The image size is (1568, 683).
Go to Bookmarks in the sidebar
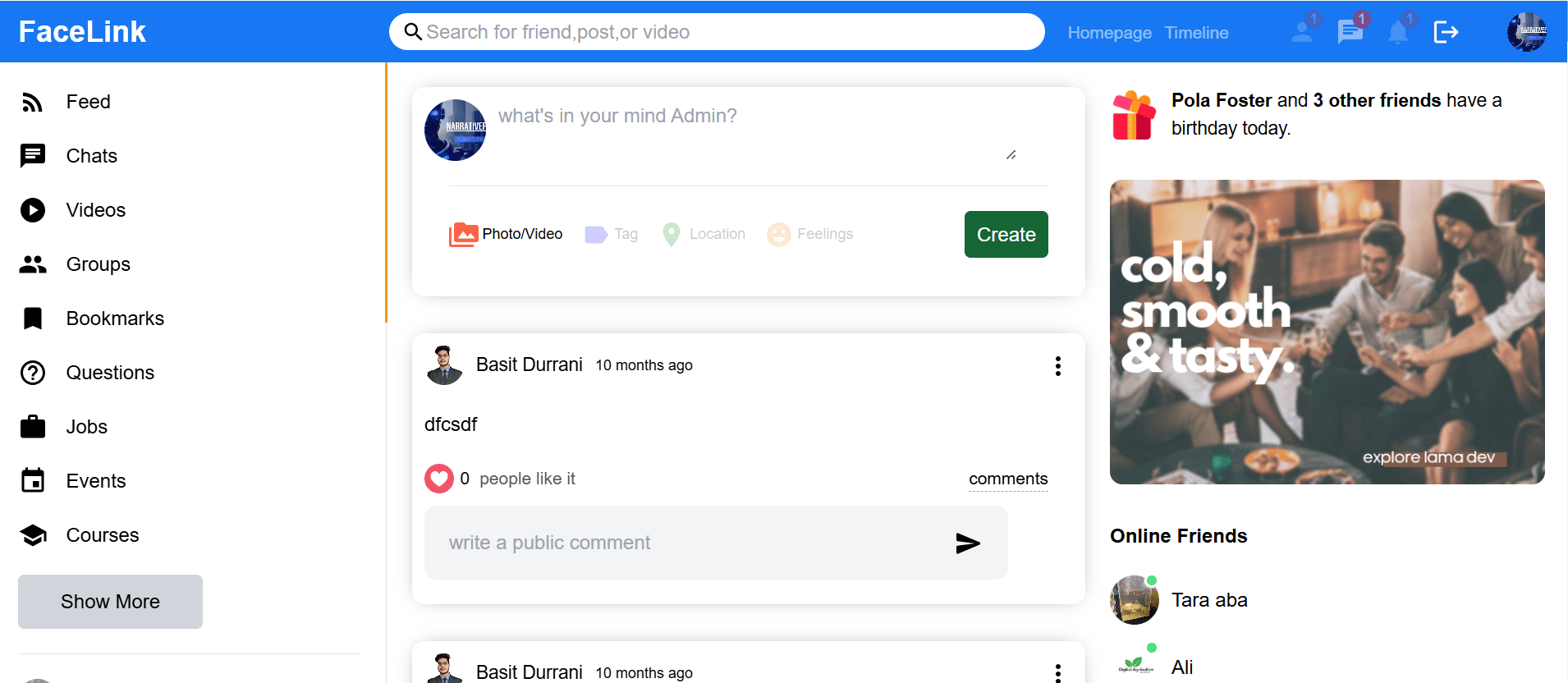[x=115, y=319]
